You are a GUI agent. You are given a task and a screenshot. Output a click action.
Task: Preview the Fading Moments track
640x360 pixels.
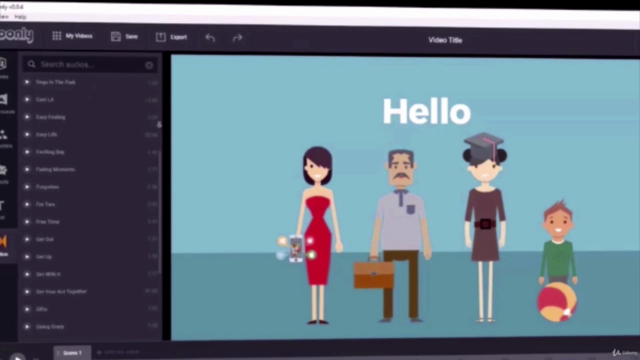[27, 169]
